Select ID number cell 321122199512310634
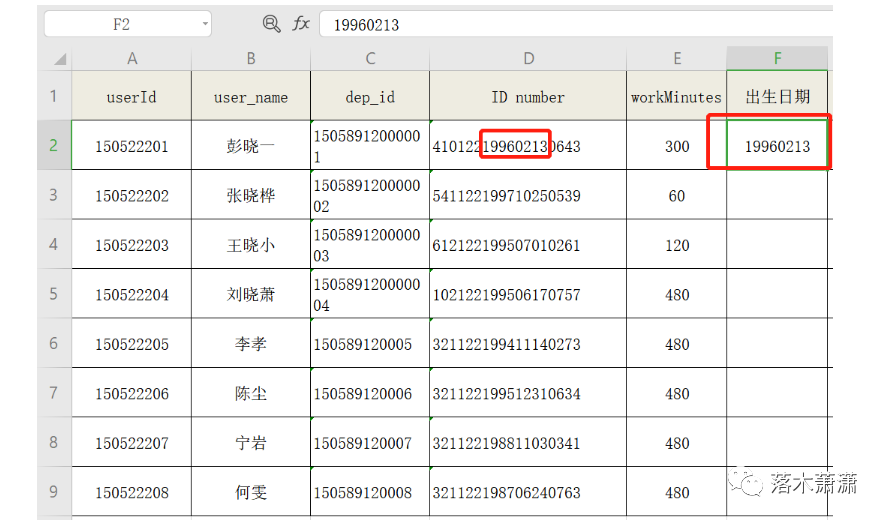This screenshot has width=886, height=522. (x=528, y=393)
